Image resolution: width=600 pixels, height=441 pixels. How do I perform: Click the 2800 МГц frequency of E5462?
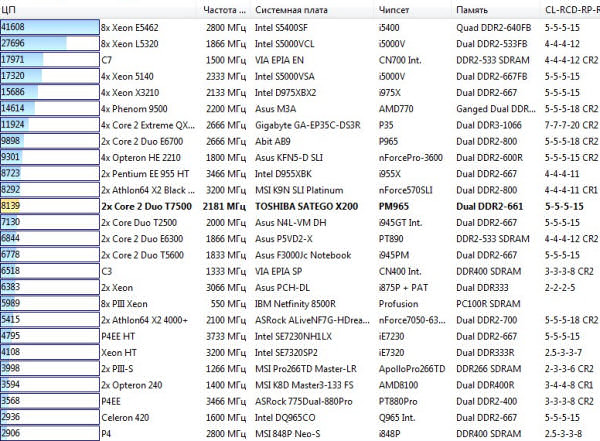pos(226,28)
